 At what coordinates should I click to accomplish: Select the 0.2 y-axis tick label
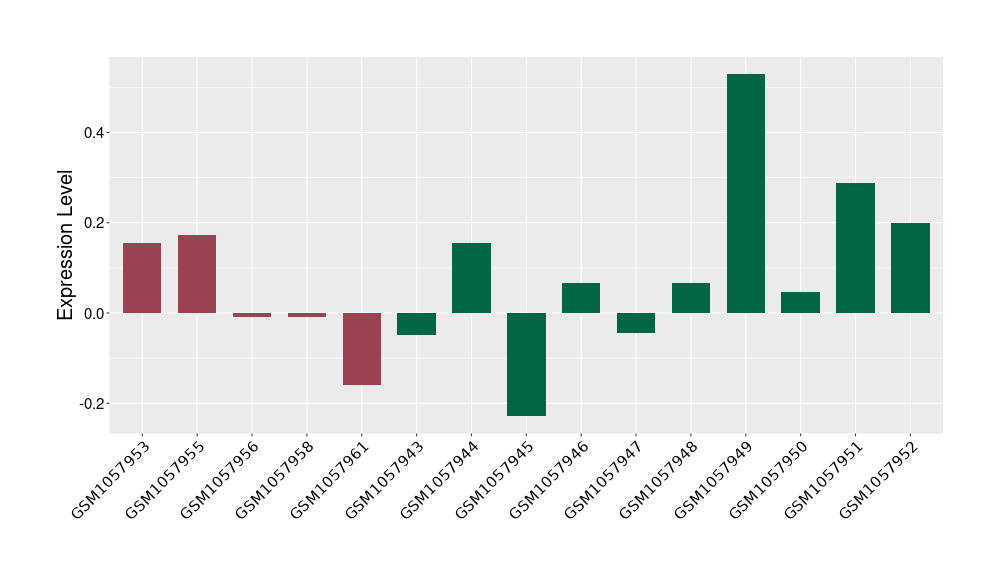[x=94, y=223]
